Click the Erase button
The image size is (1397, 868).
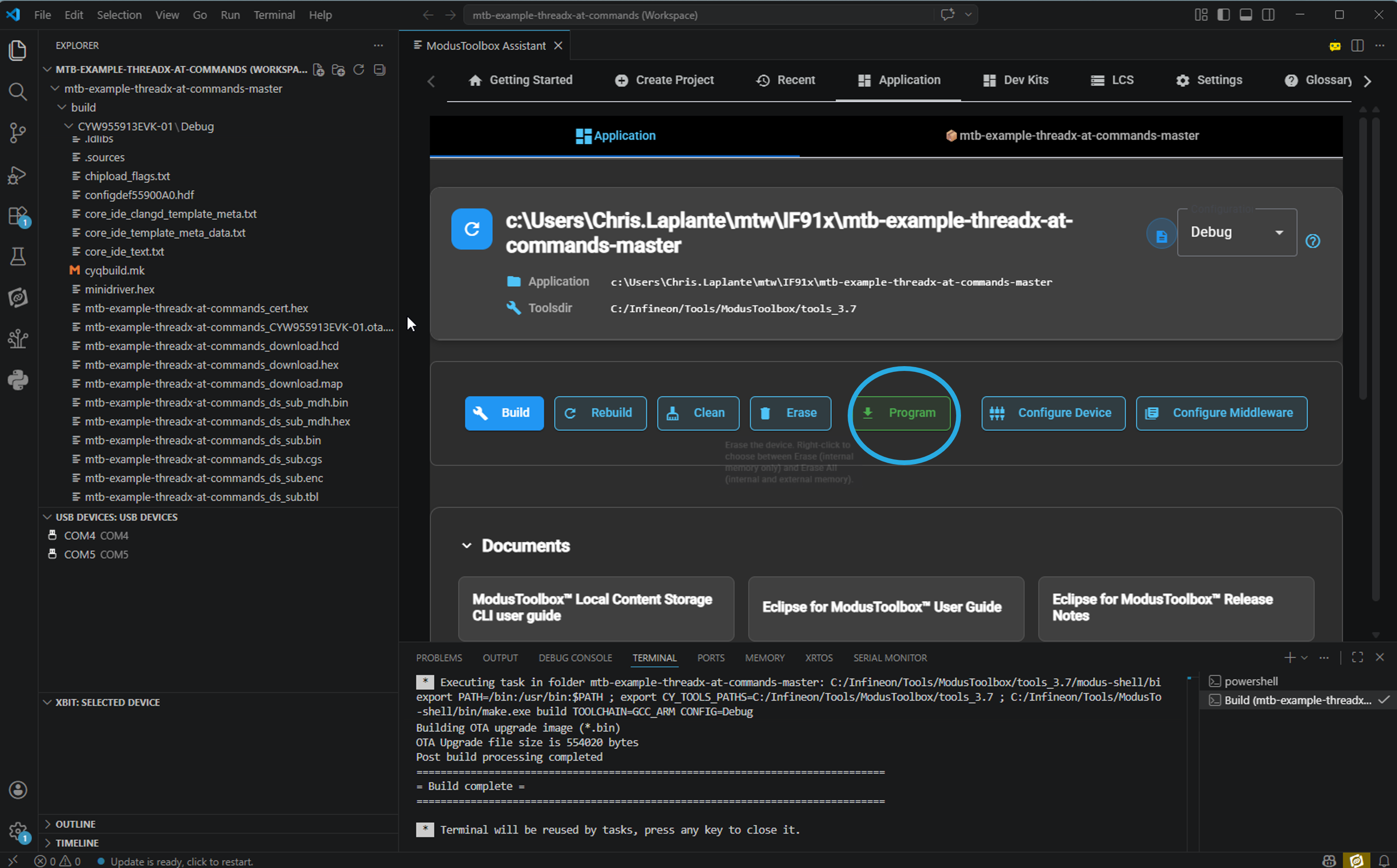(x=790, y=413)
